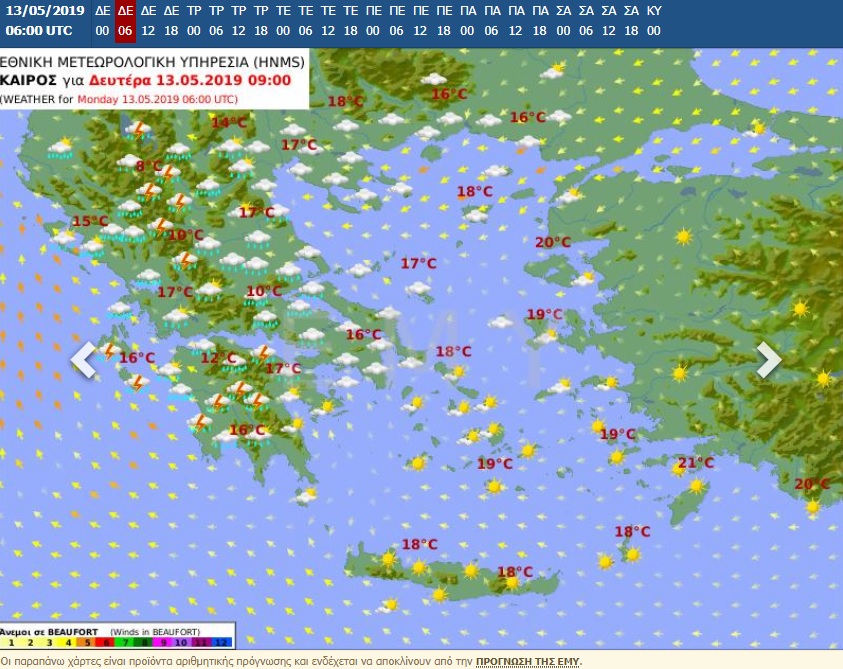Image resolution: width=843 pixels, height=669 pixels.
Task: Click the cloud icon left of 19°C near Chios
Action: (x=500, y=322)
